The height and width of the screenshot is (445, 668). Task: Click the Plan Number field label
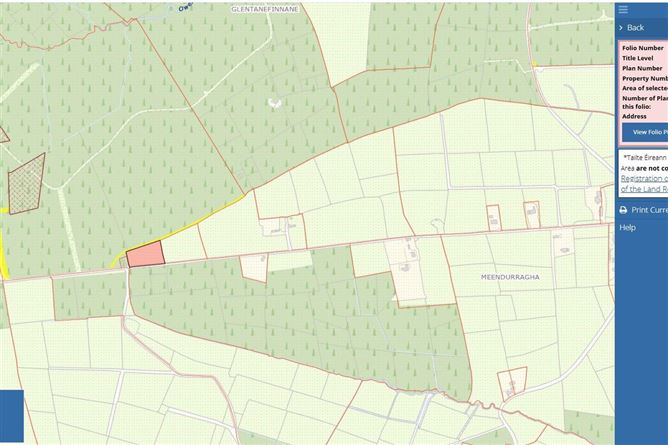(641, 68)
